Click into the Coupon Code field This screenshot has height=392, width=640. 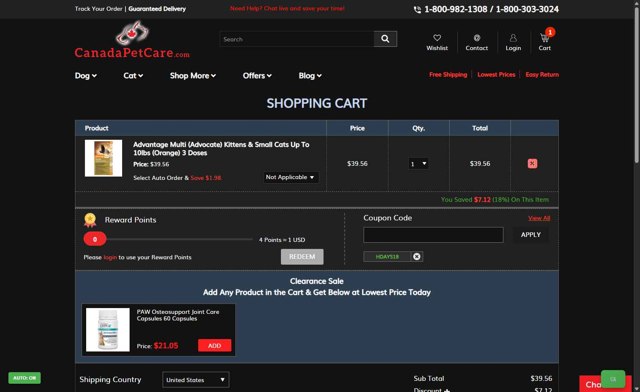coord(433,235)
